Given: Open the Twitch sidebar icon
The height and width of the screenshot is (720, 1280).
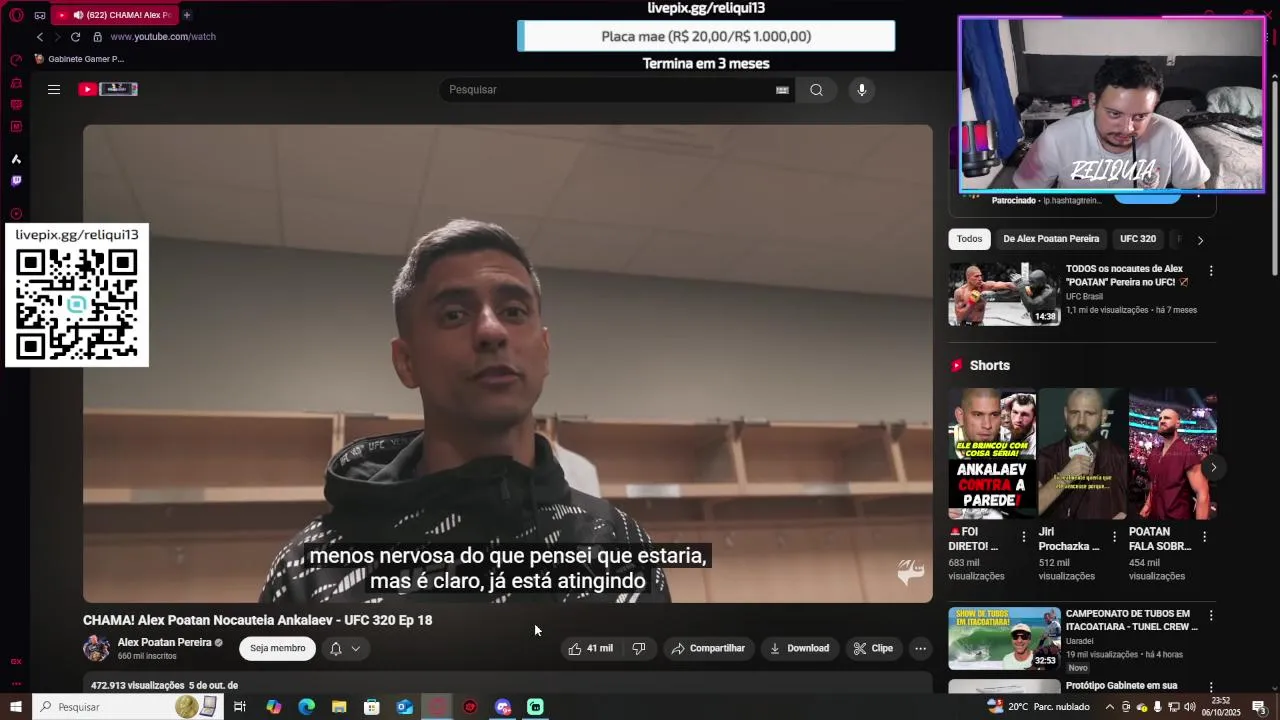Looking at the screenshot, I should point(16,181).
